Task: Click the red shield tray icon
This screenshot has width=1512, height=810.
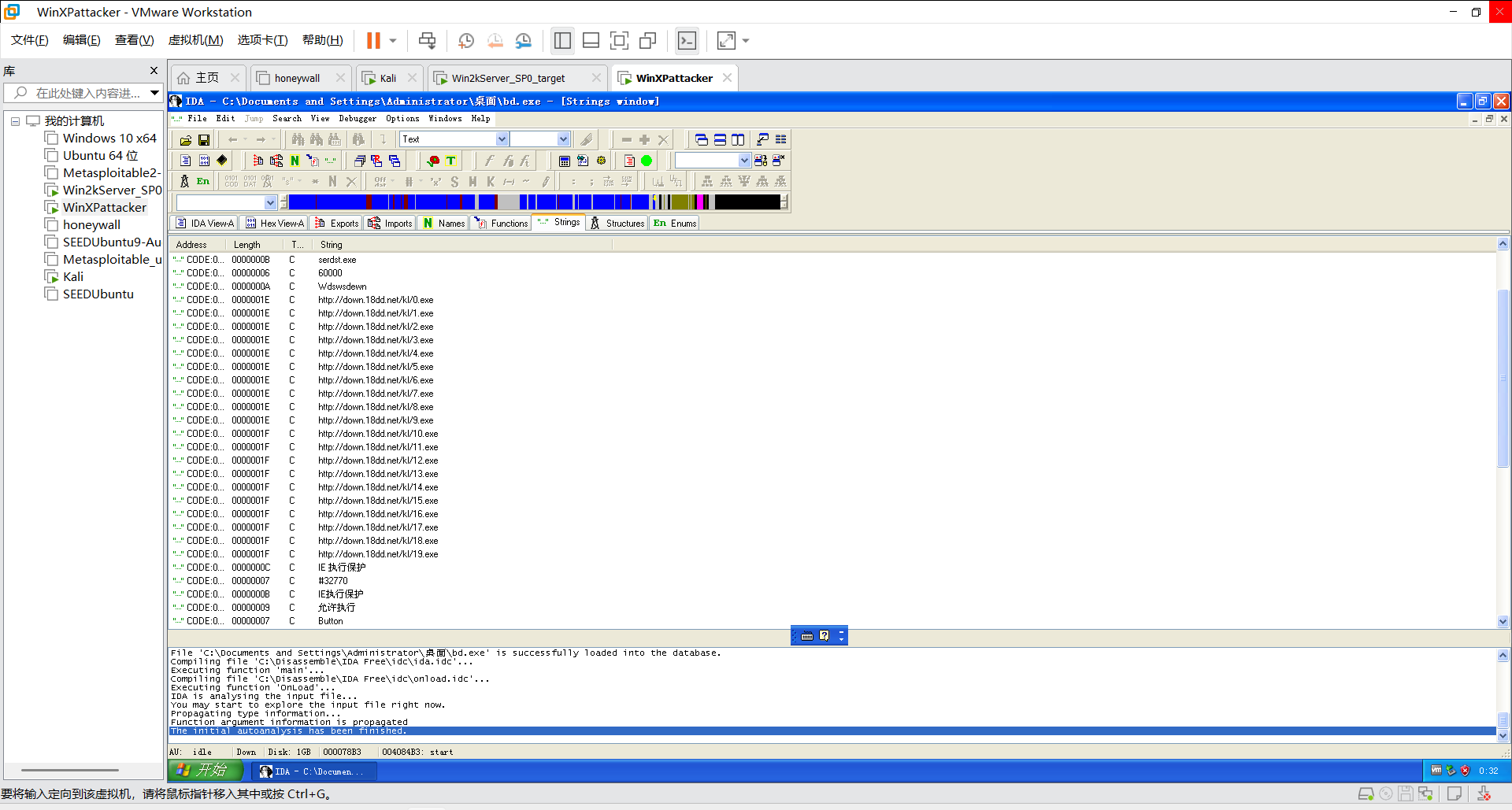Action: pyautogui.click(x=1466, y=771)
